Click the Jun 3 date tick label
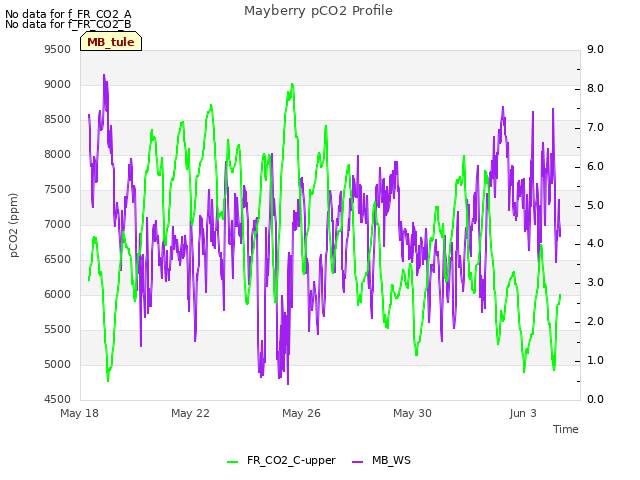This screenshot has height=480, width=640. (523, 413)
